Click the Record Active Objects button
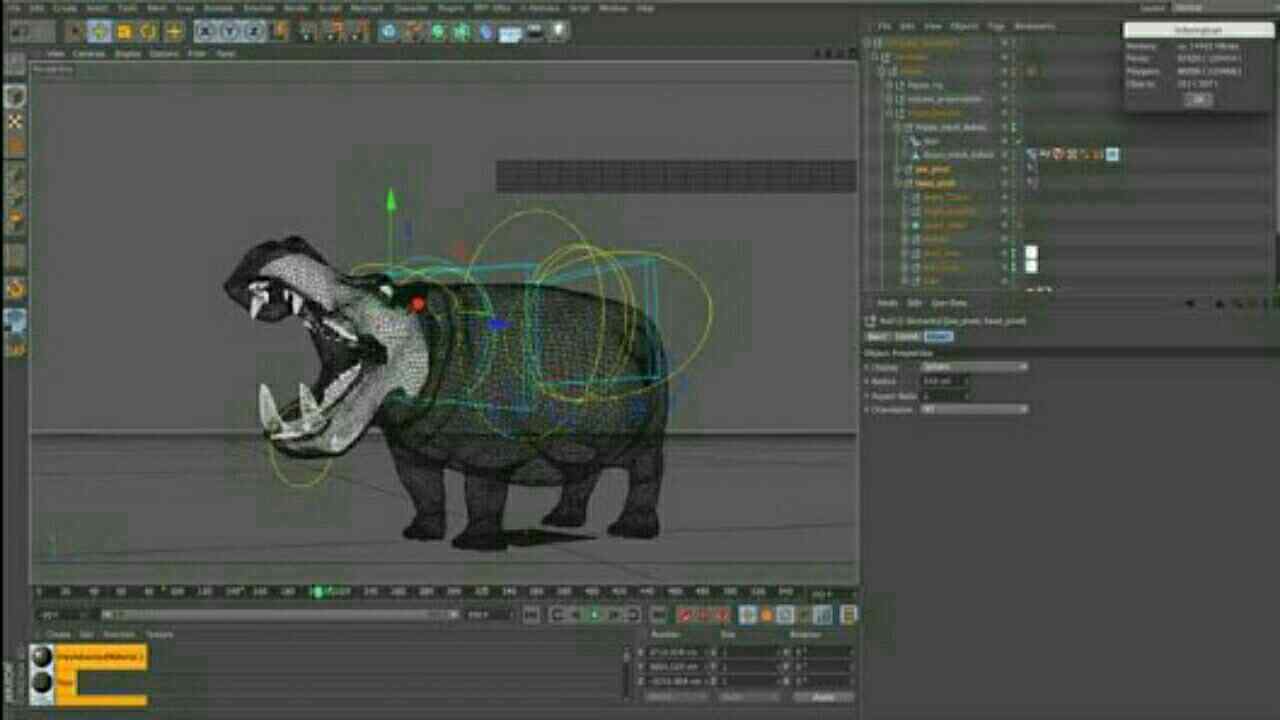 [684, 614]
